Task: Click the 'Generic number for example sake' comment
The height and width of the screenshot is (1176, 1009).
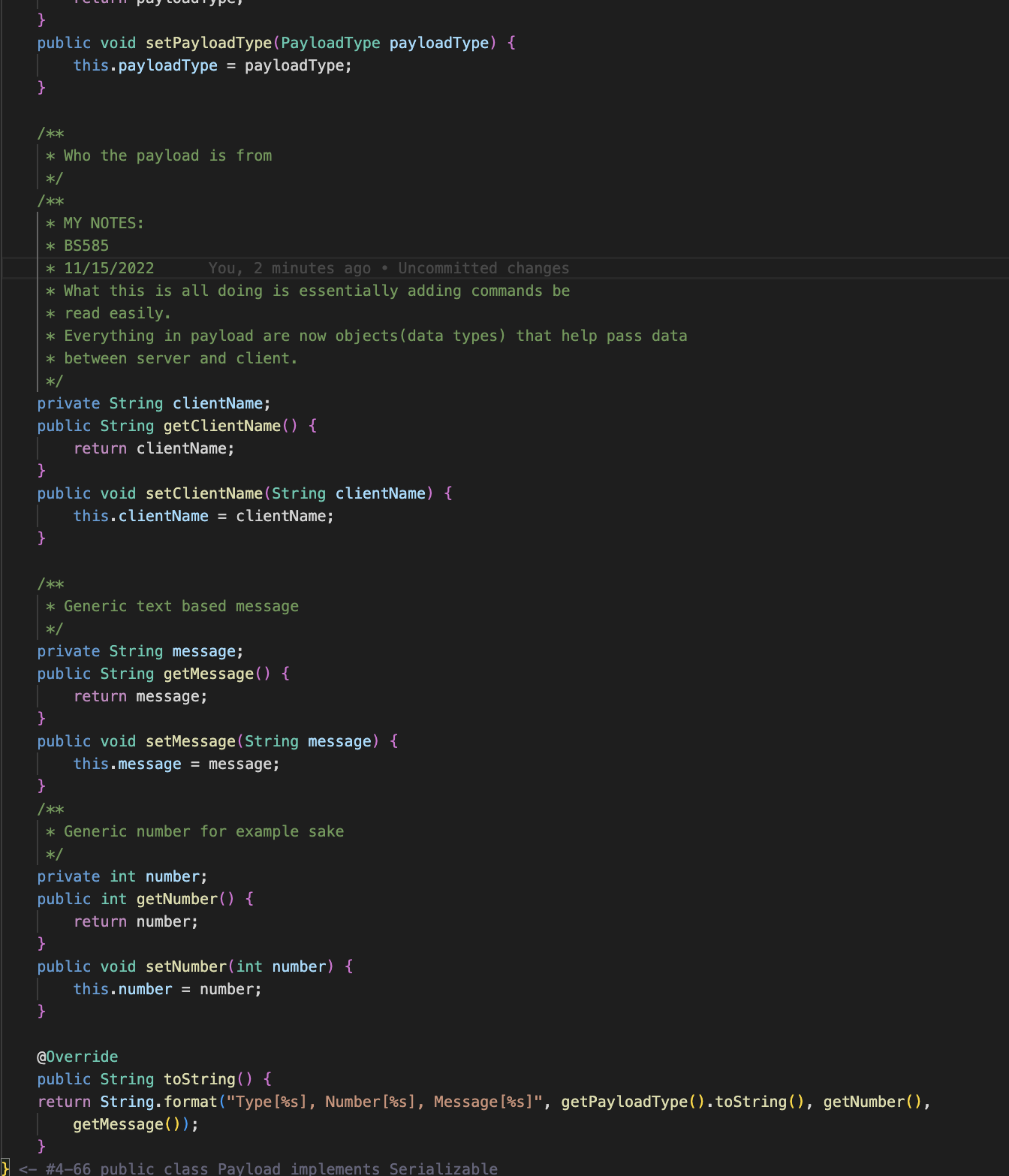Action: point(203,831)
